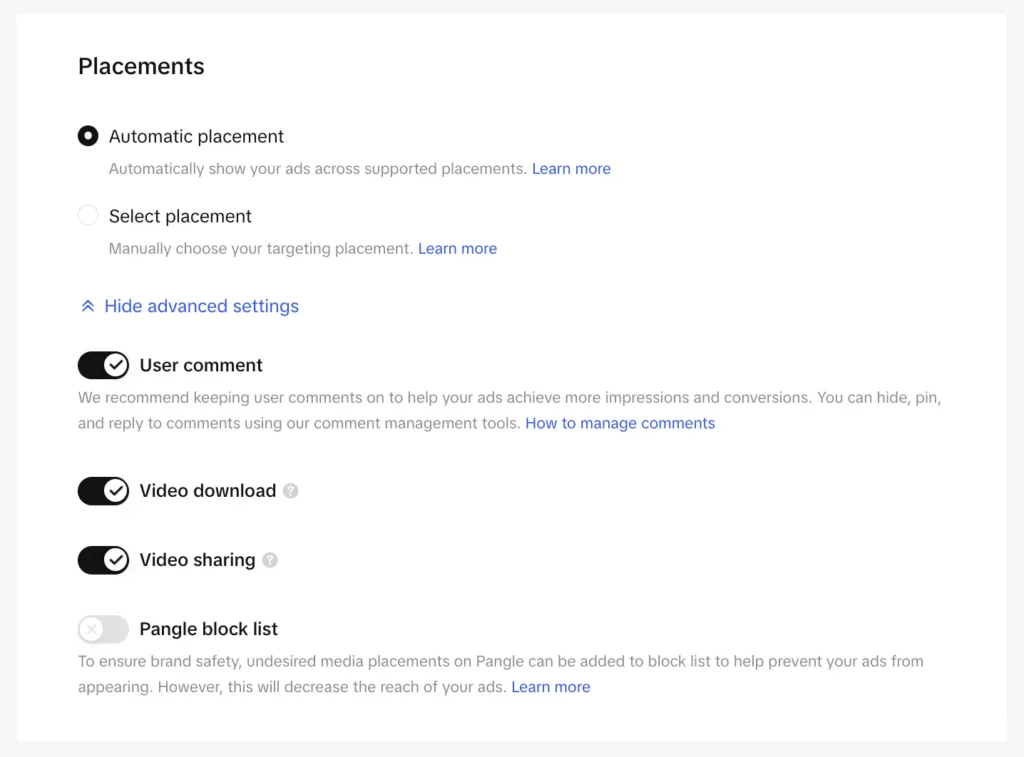
Task: Click the Select placement label text
Action: pyautogui.click(x=180, y=216)
